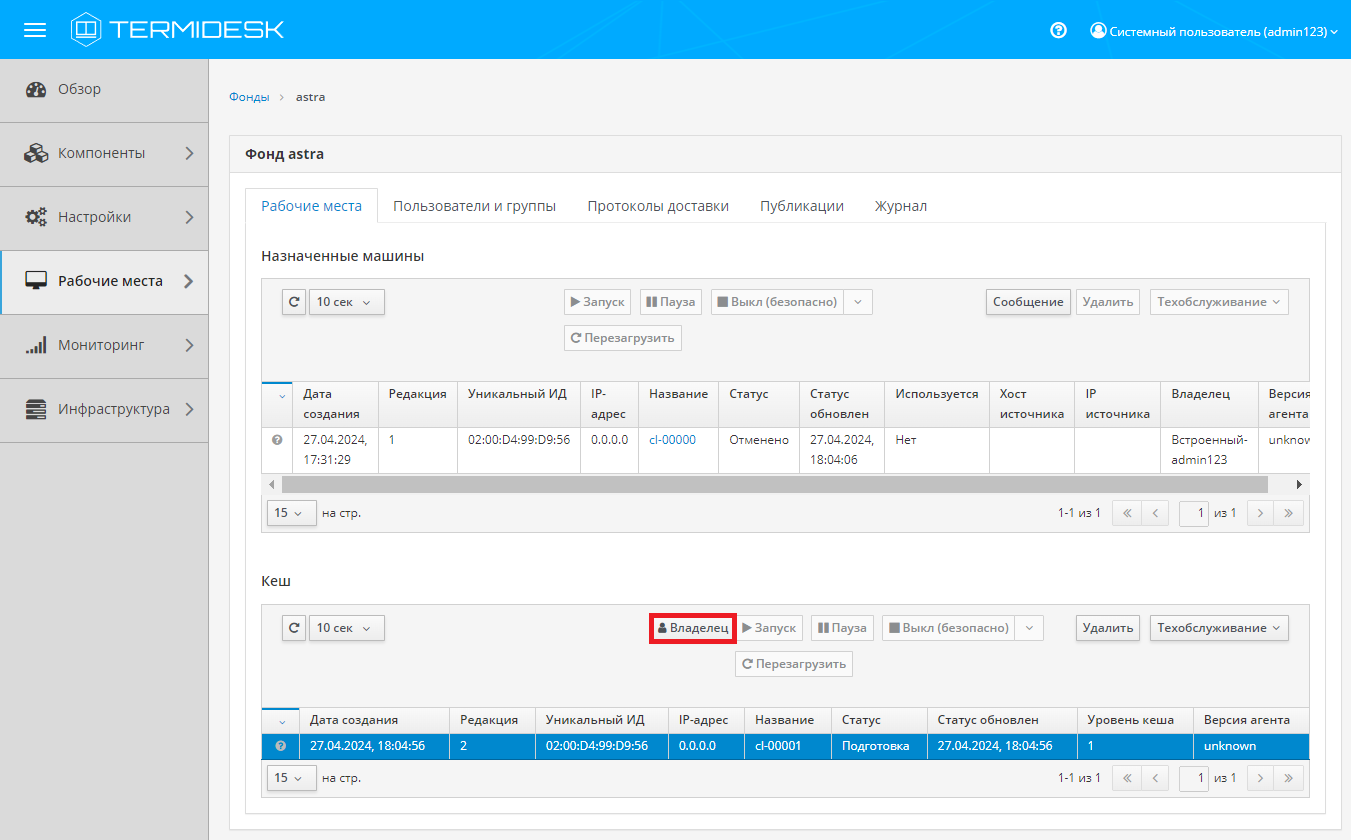
Task: Go to last page of cache table
Action: [x=1288, y=778]
